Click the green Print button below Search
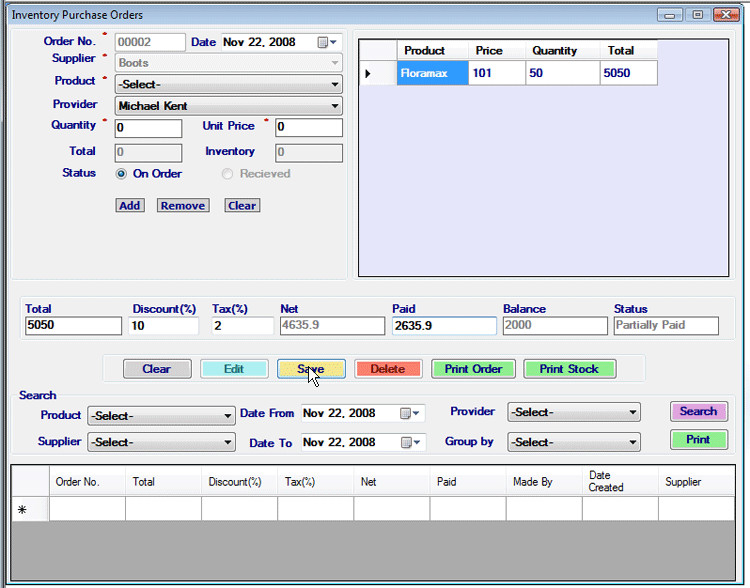750x588 pixels. pyautogui.click(x=699, y=440)
